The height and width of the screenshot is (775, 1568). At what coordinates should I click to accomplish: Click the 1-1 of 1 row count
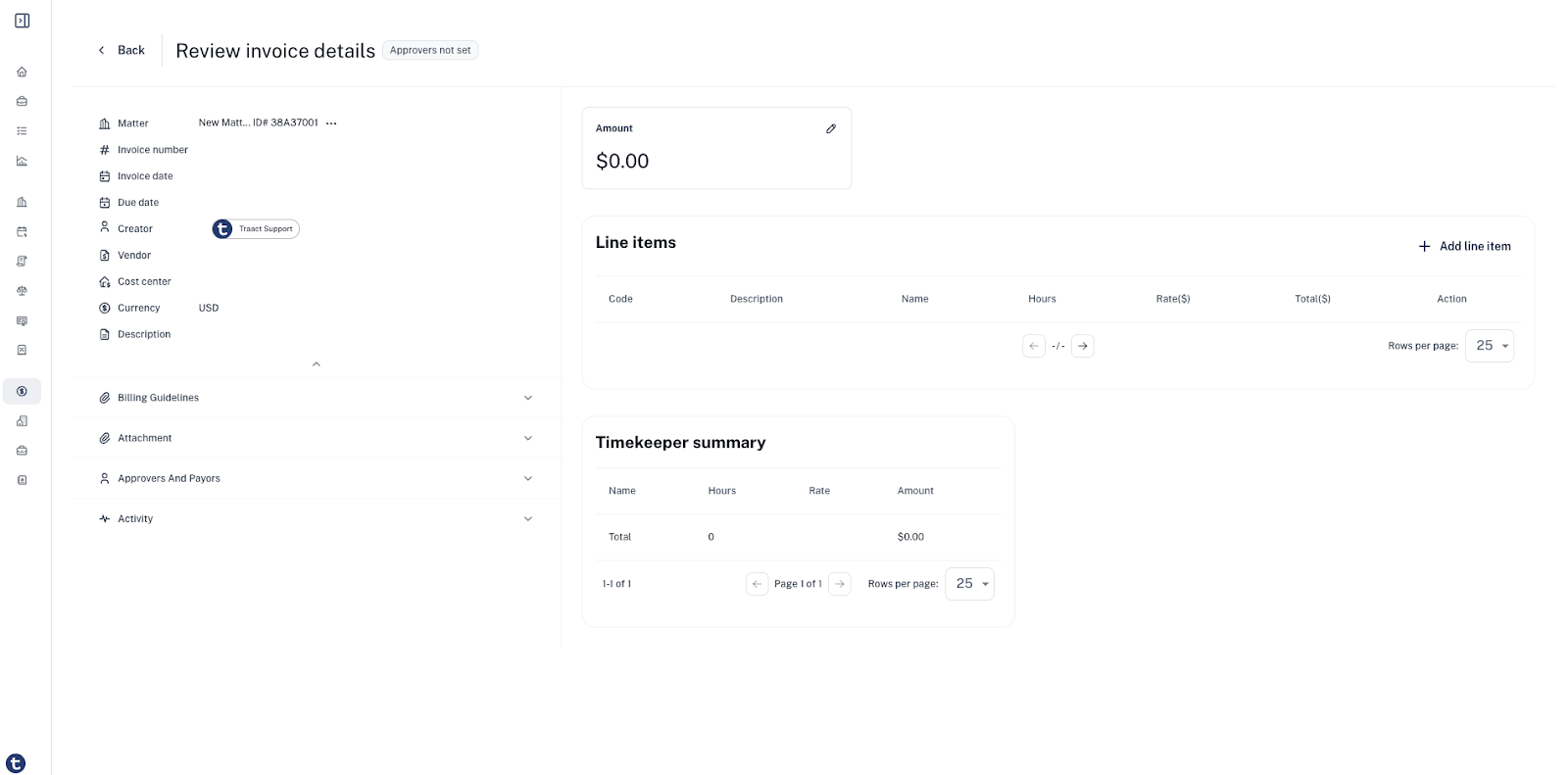tap(616, 584)
